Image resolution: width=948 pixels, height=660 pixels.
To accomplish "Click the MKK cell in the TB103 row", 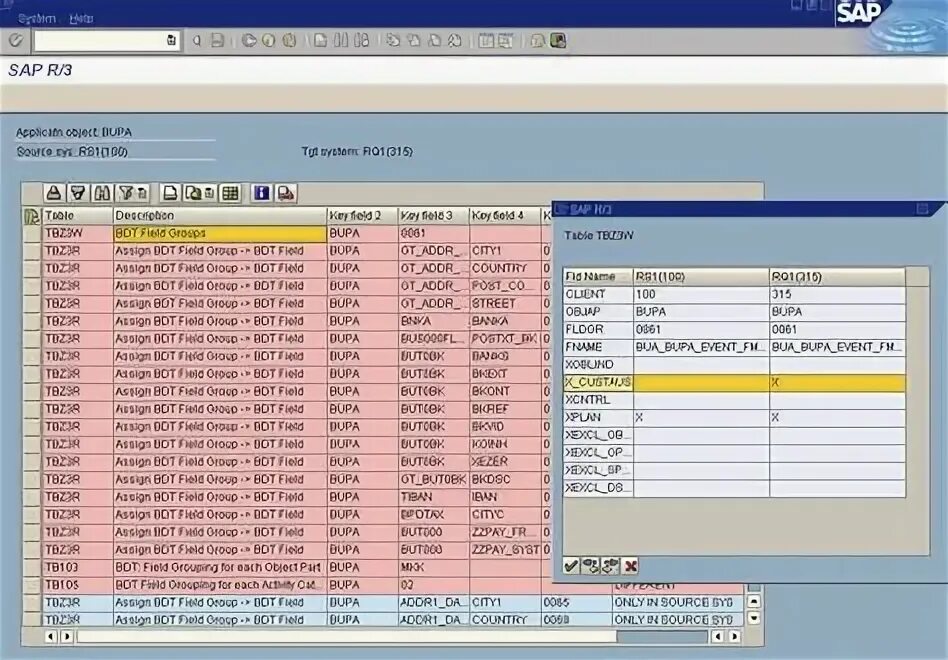I will [433, 568].
